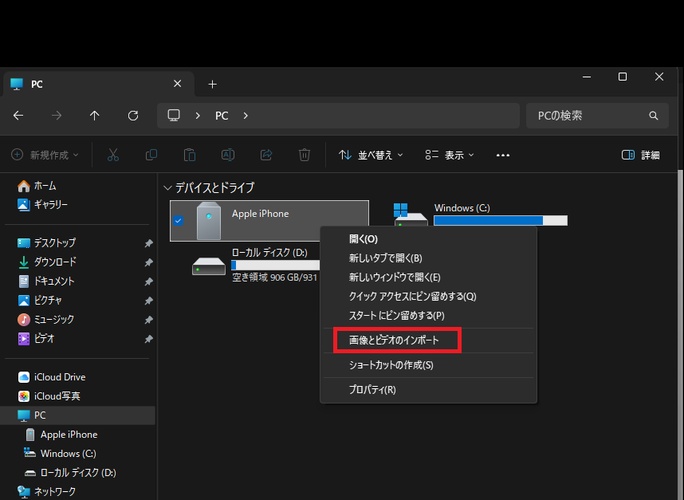Click the Delete trash icon in toolbar
The height and width of the screenshot is (500, 684).
[x=304, y=155]
